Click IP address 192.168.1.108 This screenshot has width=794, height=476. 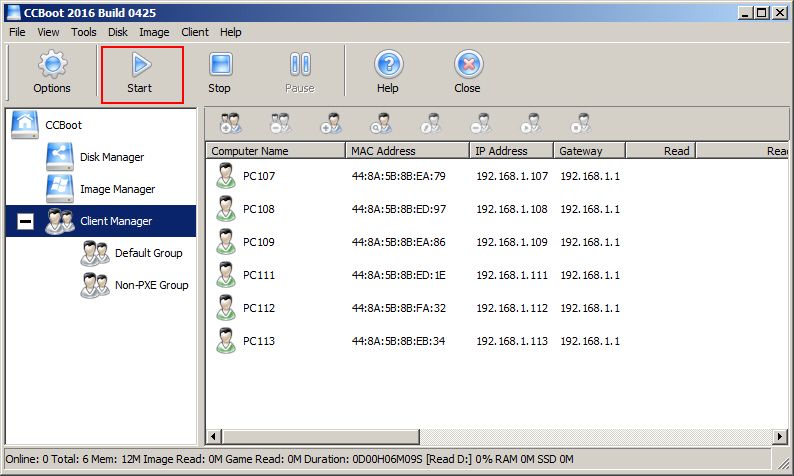512,209
